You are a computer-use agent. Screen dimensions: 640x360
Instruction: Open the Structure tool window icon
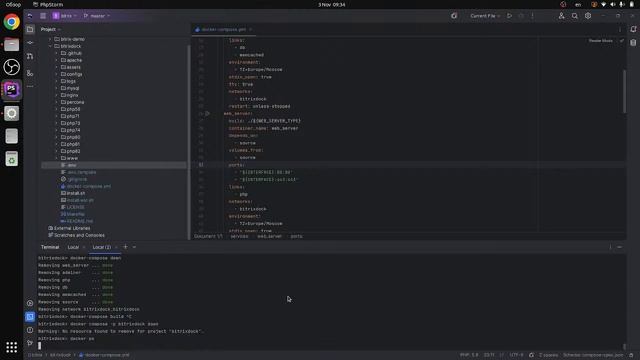coord(30,73)
